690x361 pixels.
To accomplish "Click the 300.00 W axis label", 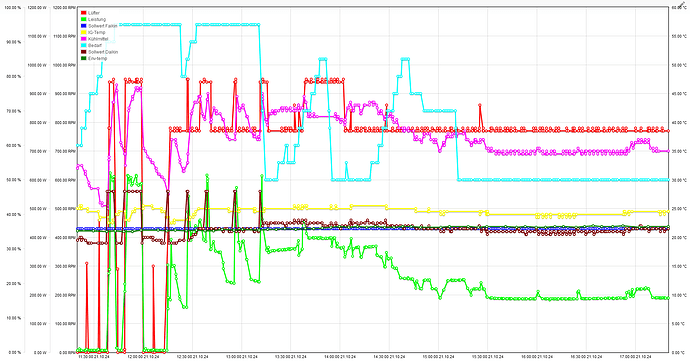I will click(38, 266).
